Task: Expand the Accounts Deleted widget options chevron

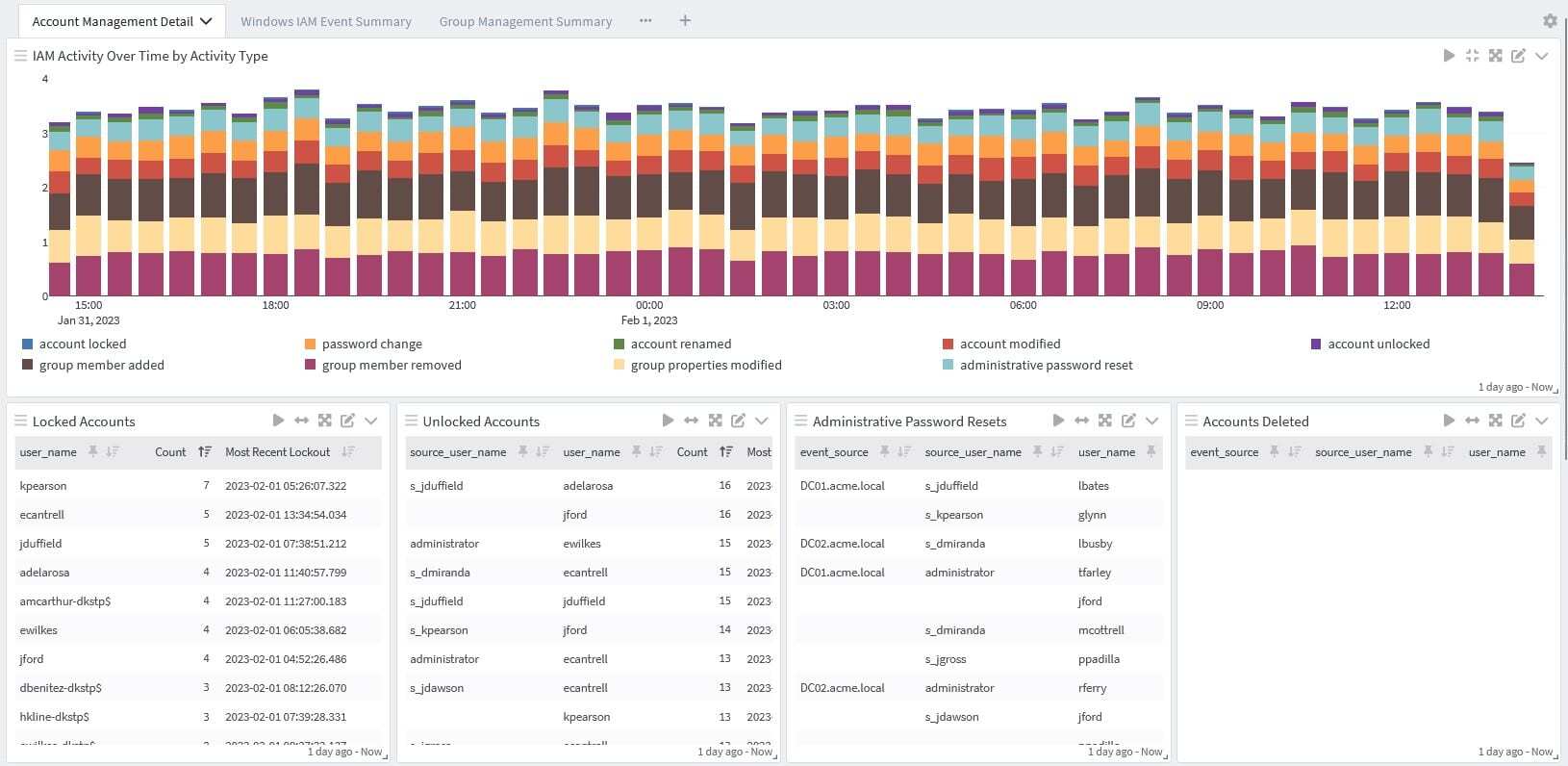Action: (x=1541, y=421)
